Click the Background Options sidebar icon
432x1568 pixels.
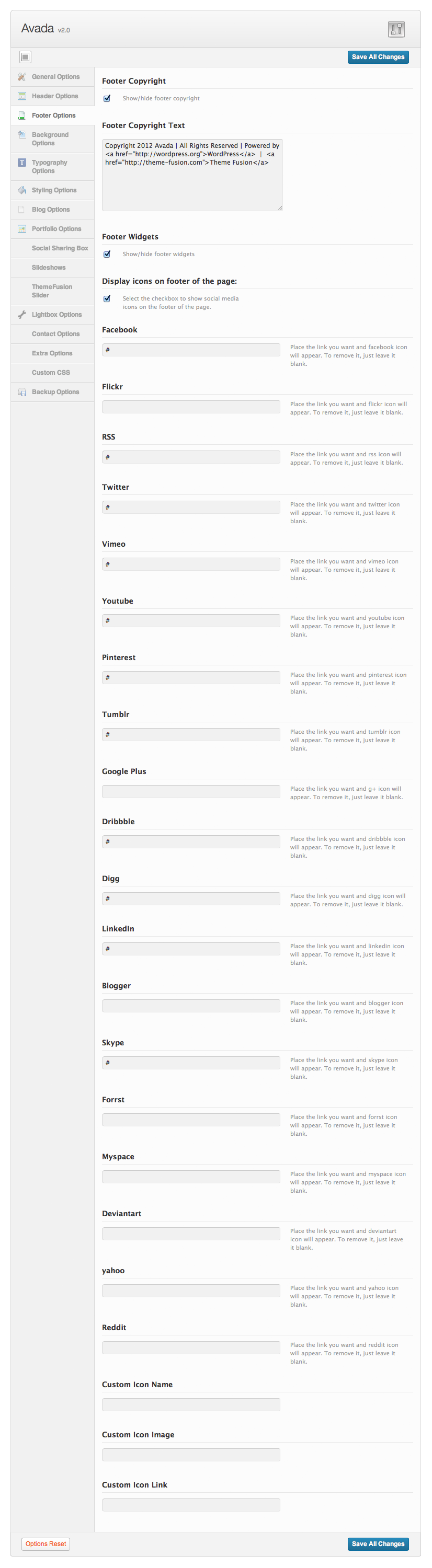(x=22, y=134)
